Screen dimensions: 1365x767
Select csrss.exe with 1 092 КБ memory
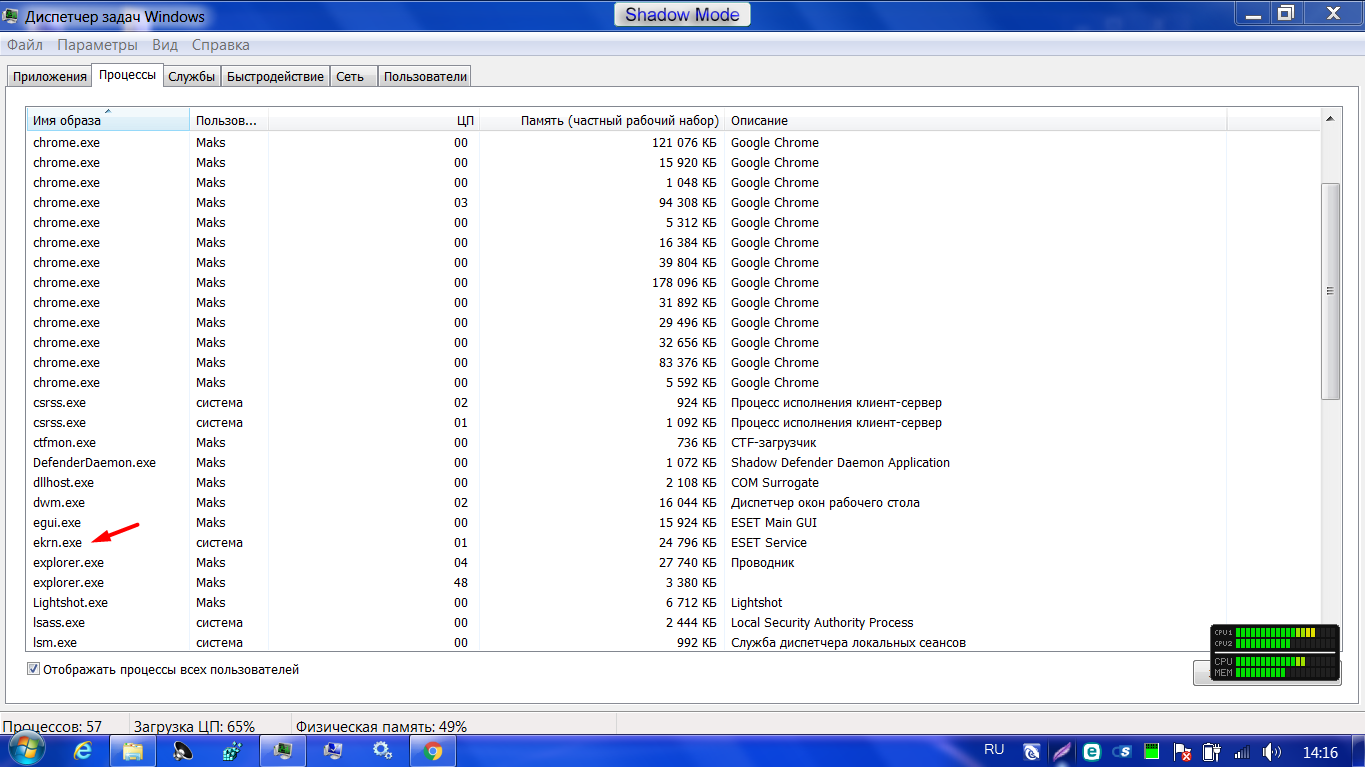tap(673, 423)
